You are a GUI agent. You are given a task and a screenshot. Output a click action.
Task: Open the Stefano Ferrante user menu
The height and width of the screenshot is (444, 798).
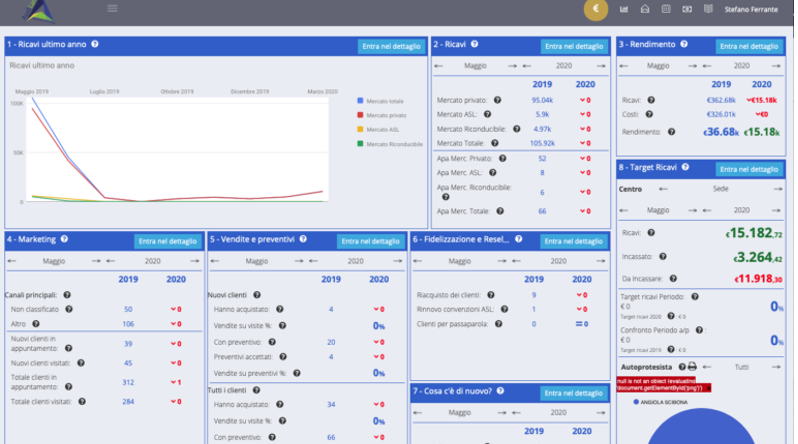[751, 9]
